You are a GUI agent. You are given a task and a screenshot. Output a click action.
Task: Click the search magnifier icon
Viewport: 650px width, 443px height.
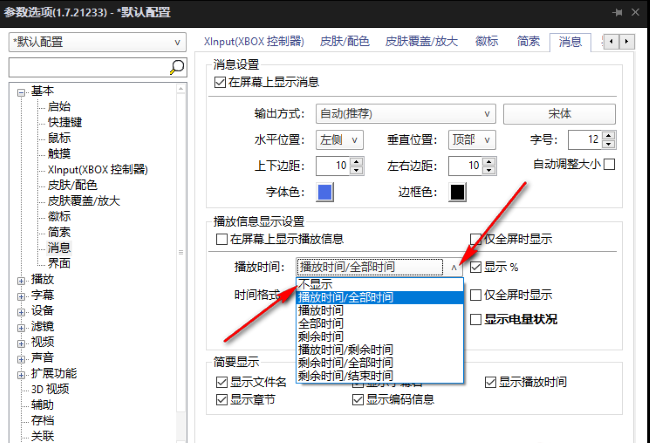coord(177,67)
